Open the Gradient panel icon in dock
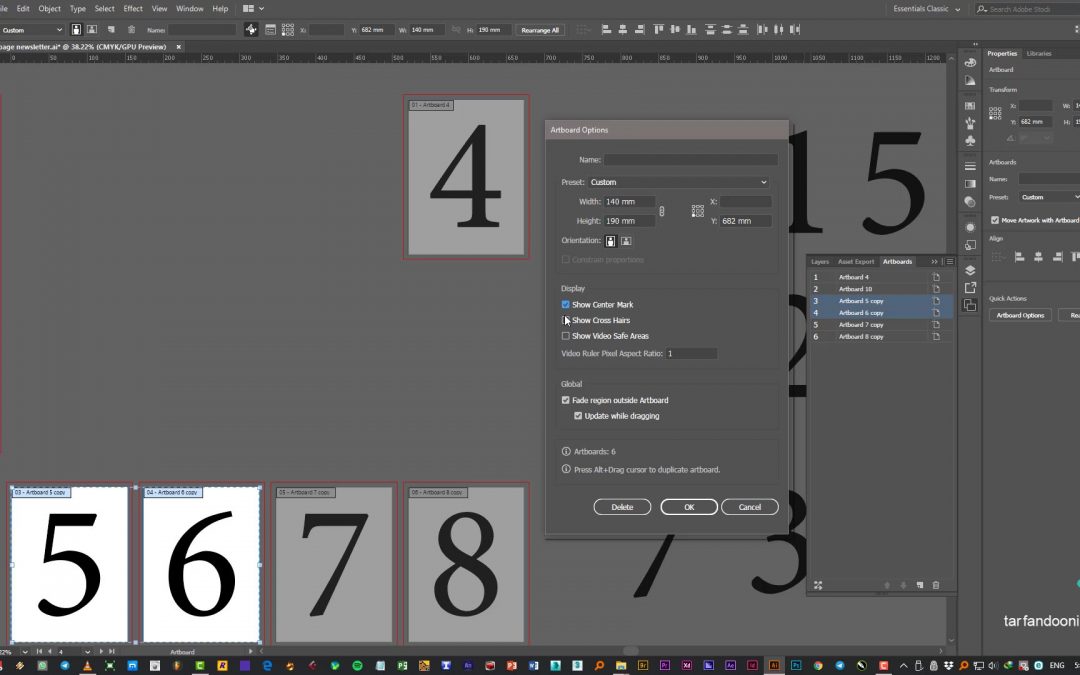 pos(970,184)
